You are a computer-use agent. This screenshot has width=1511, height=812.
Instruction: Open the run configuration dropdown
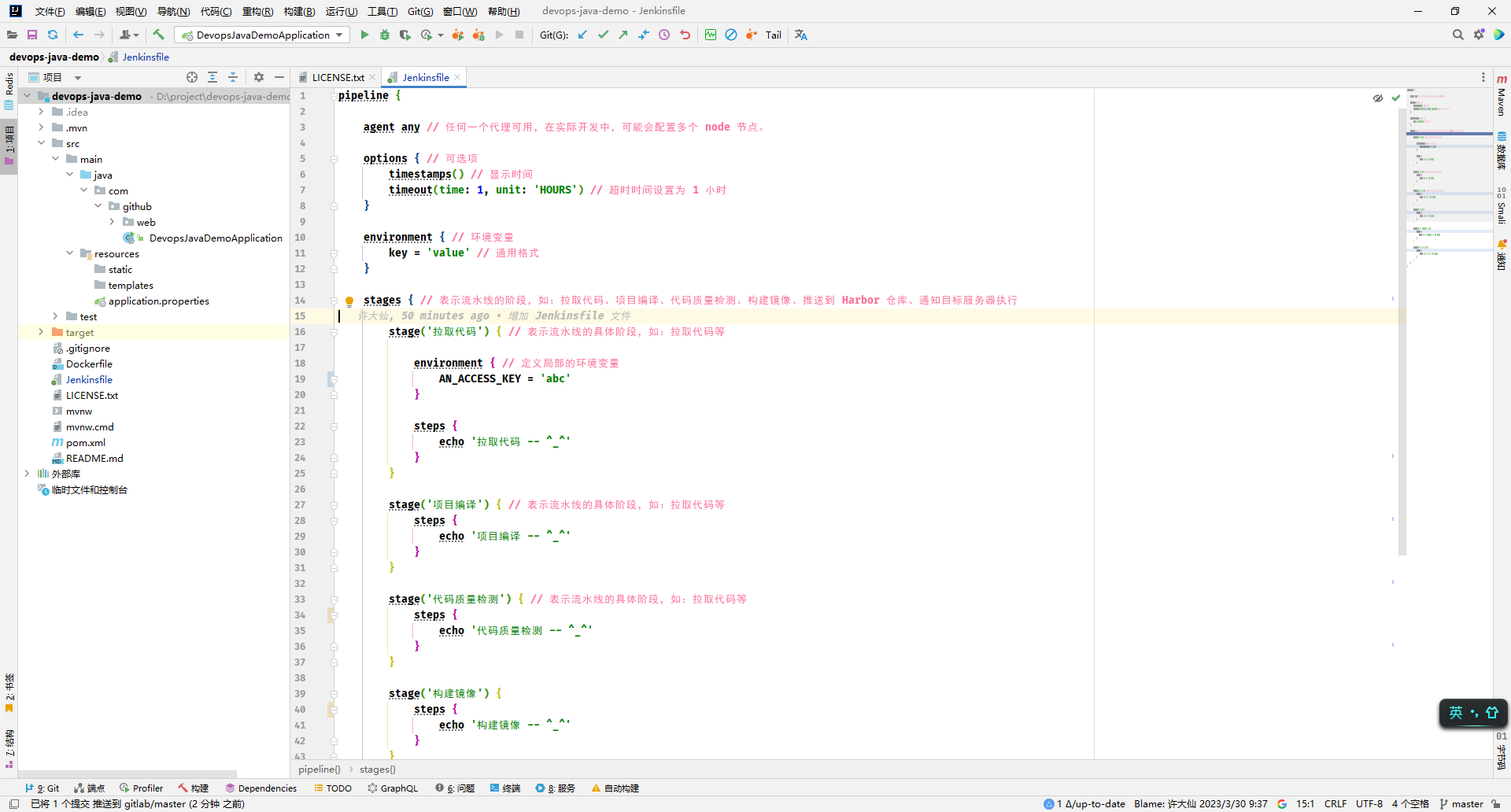262,35
